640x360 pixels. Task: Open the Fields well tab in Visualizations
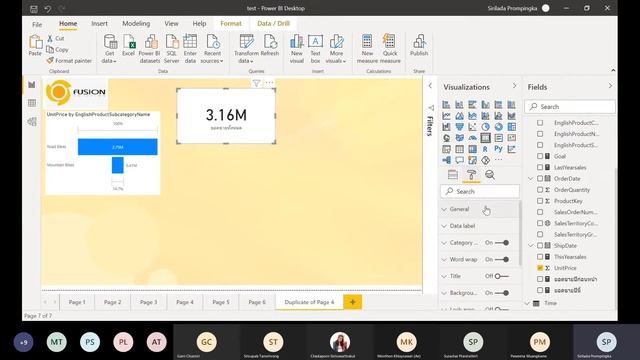click(x=453, y=175)
